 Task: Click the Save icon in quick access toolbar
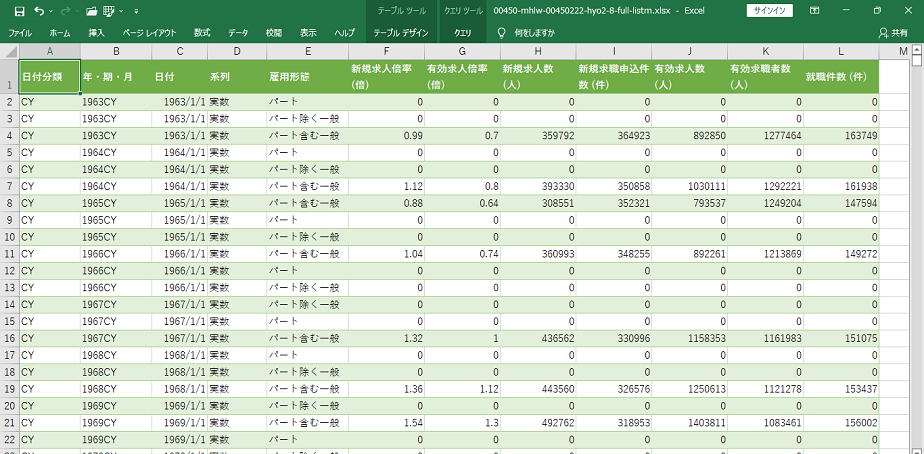point(19,11)
